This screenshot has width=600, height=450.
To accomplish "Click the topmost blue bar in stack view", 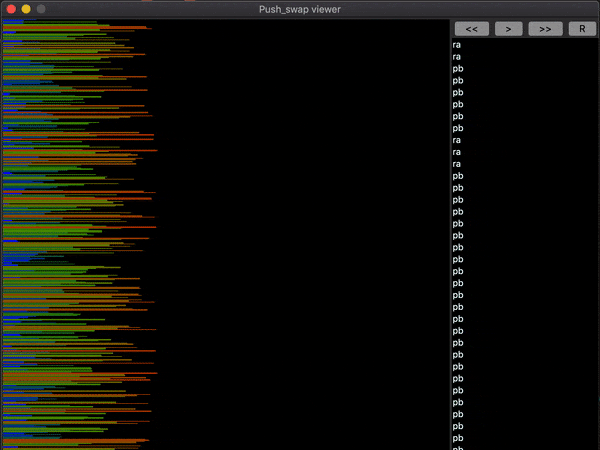I will pos(12,20).
